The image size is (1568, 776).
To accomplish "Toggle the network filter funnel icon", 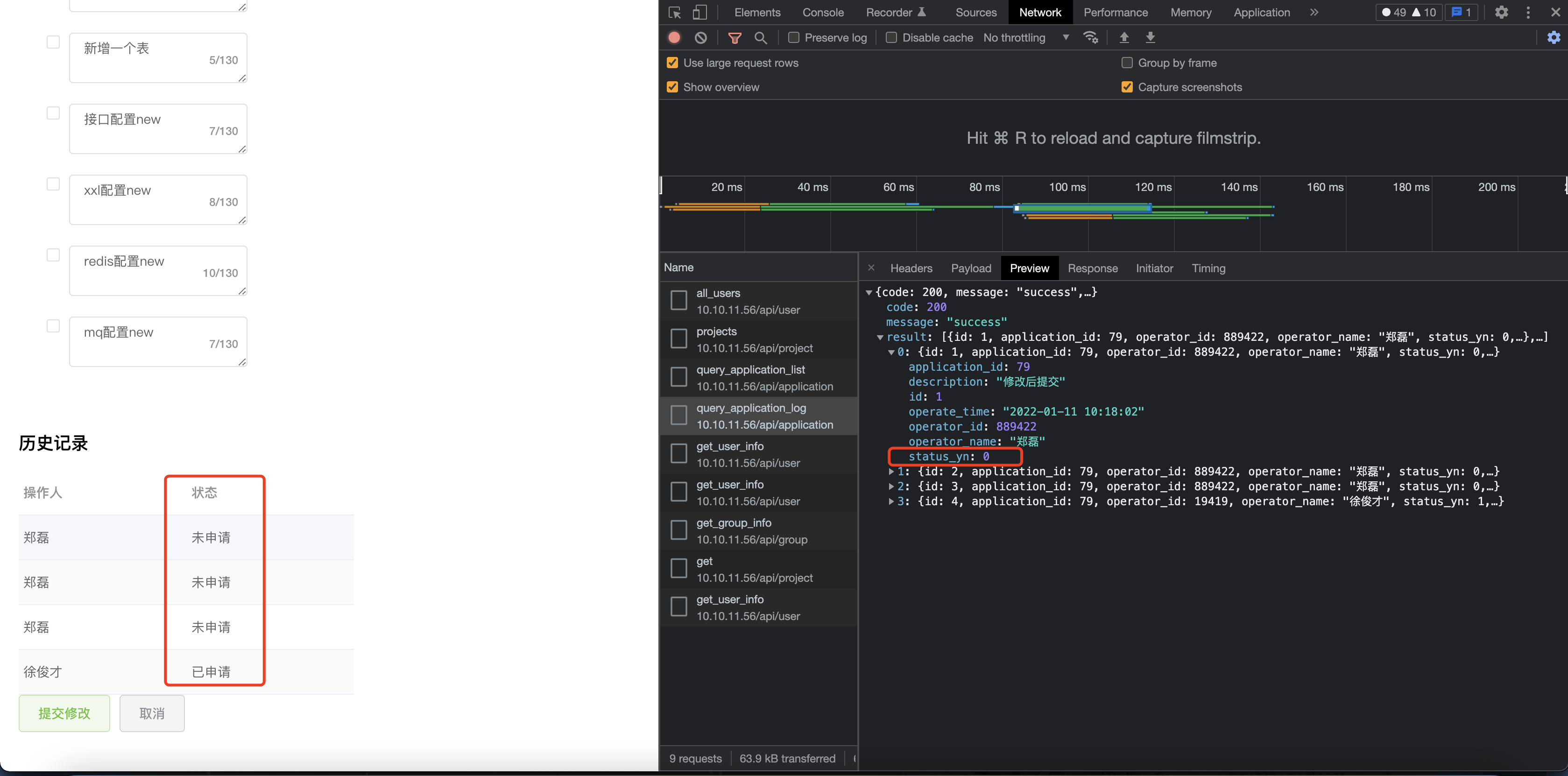I will (735, 38).
